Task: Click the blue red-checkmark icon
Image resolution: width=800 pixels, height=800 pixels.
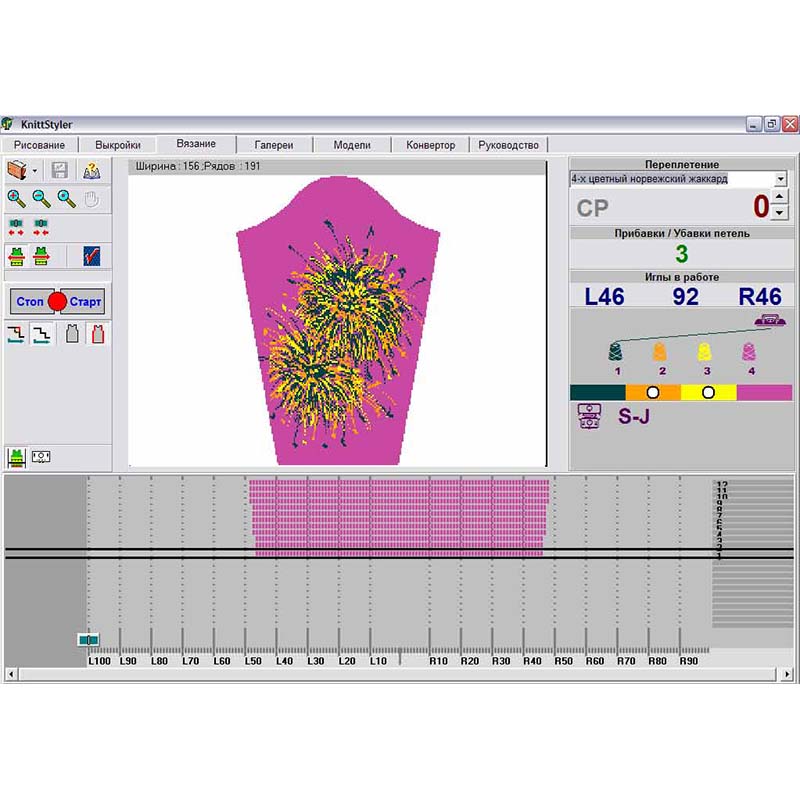Action: 92,256
